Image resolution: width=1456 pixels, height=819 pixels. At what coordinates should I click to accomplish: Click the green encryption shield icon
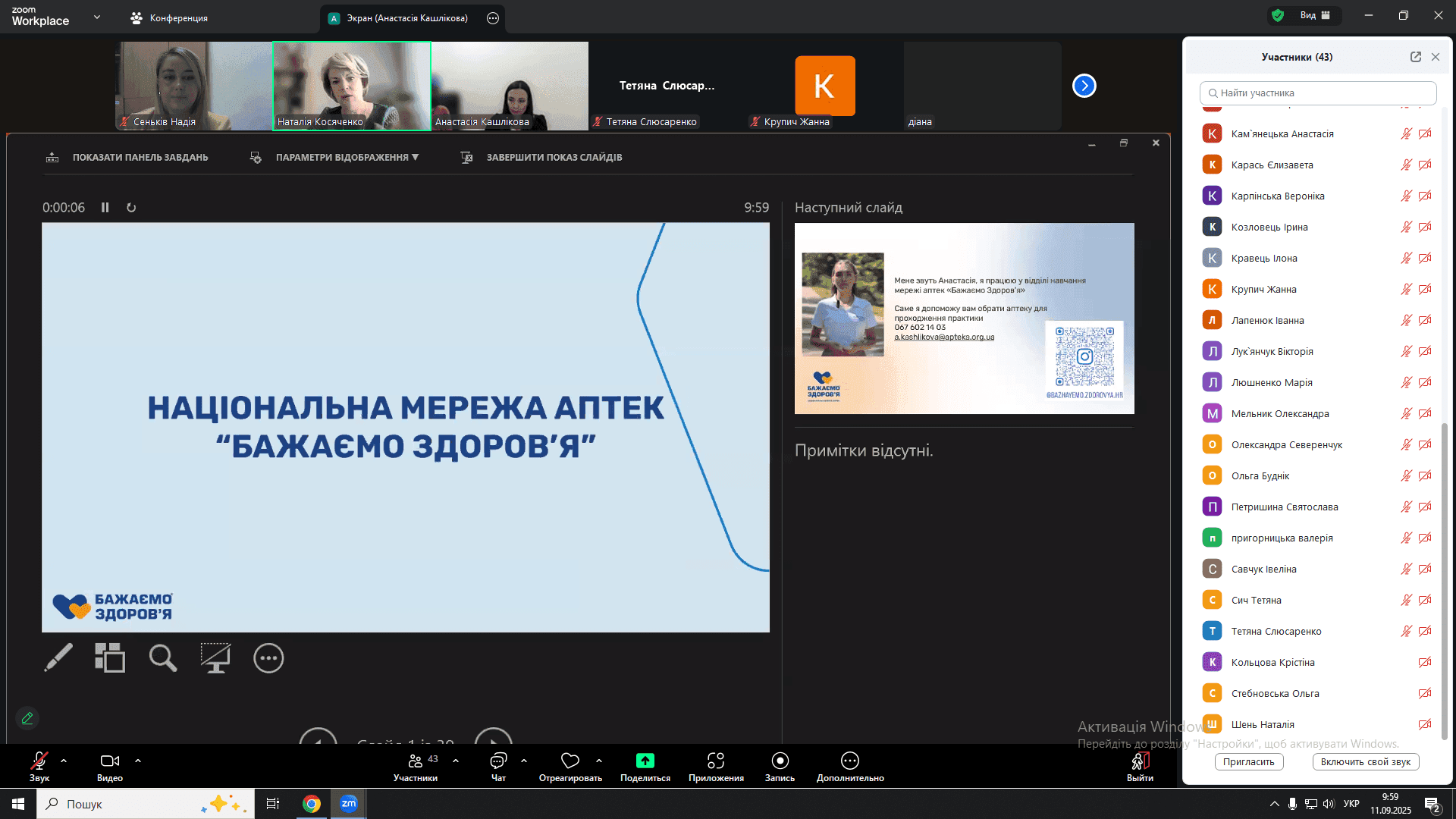[1278, 15]
